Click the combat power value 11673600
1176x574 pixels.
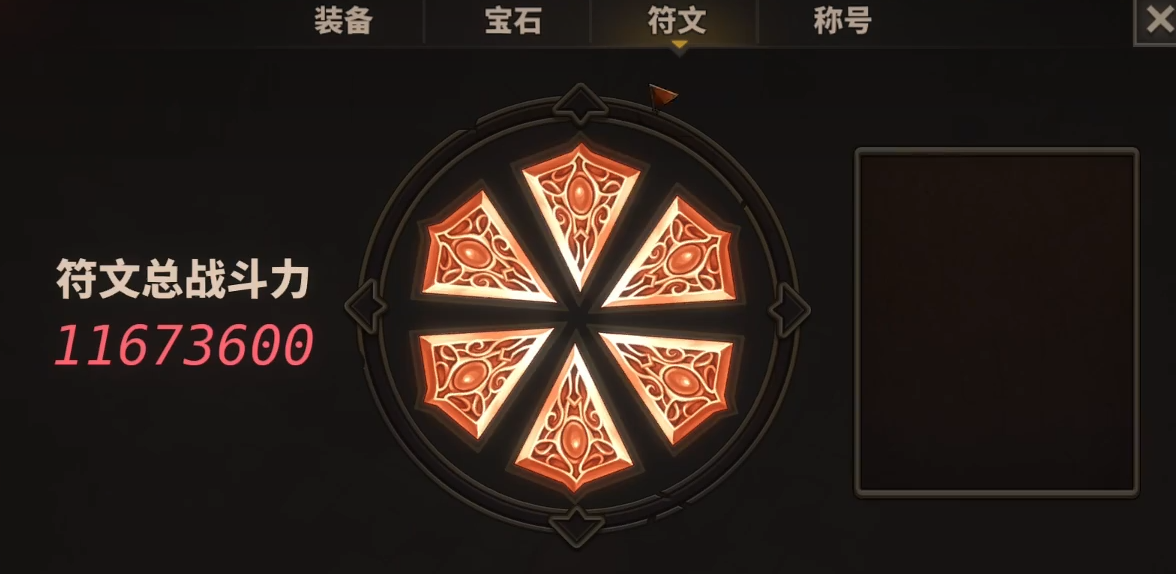pos(183,346)
